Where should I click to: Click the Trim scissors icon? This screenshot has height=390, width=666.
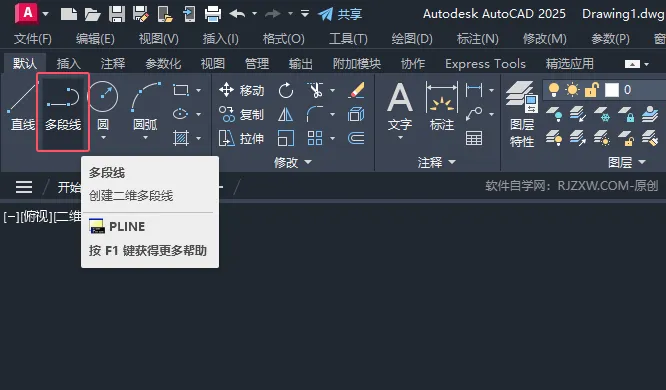[x=315, y=90]
